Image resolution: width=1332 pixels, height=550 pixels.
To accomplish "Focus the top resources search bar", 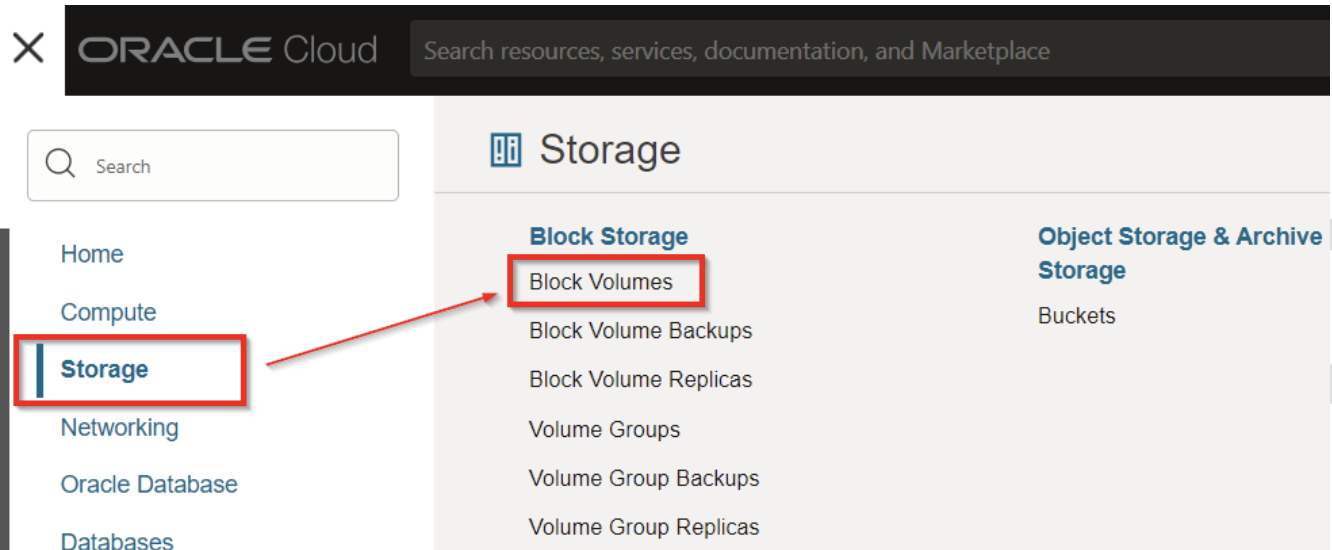I will (860, 50).
